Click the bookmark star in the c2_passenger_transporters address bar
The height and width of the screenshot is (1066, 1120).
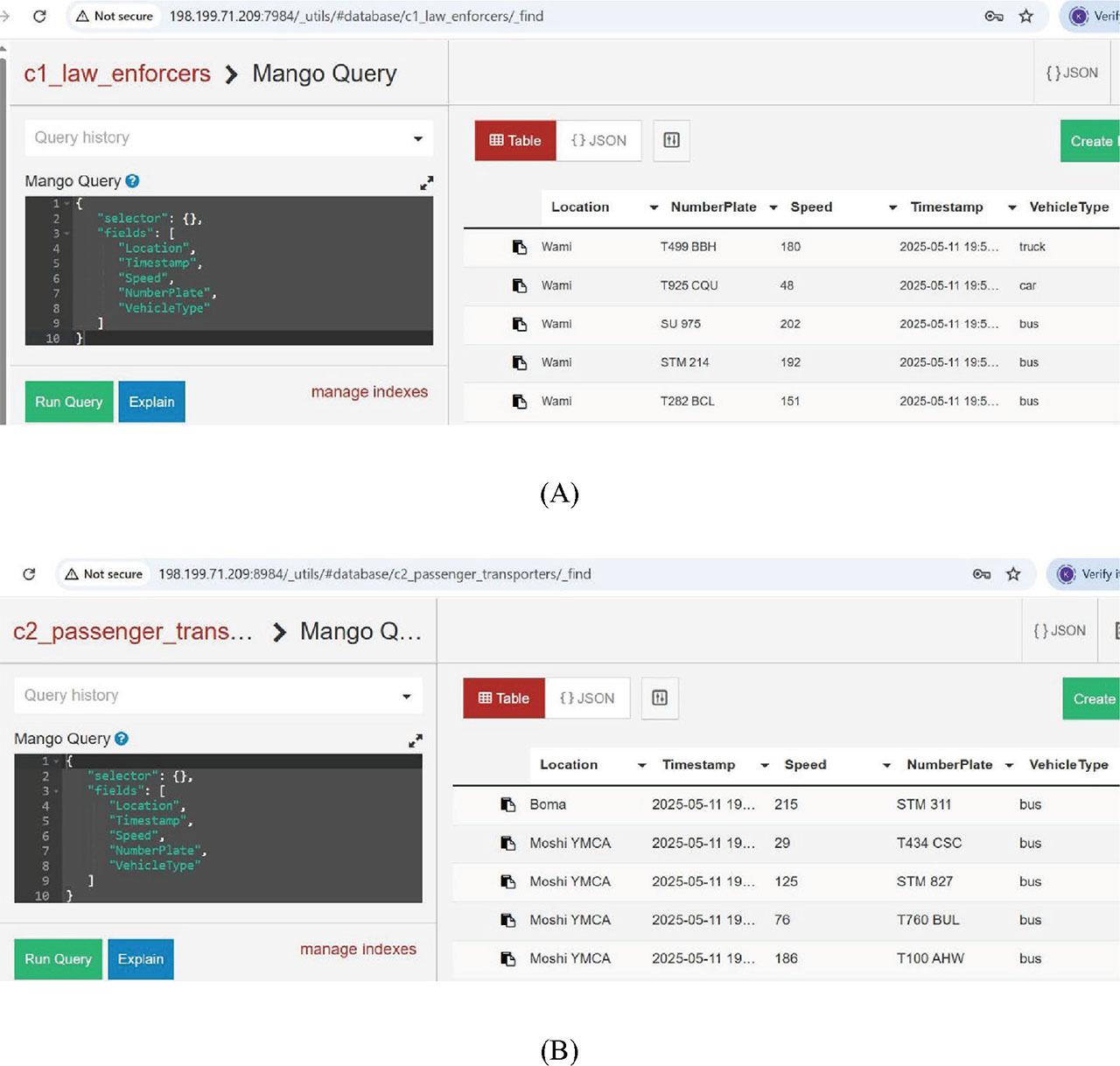click(1013, 574)
